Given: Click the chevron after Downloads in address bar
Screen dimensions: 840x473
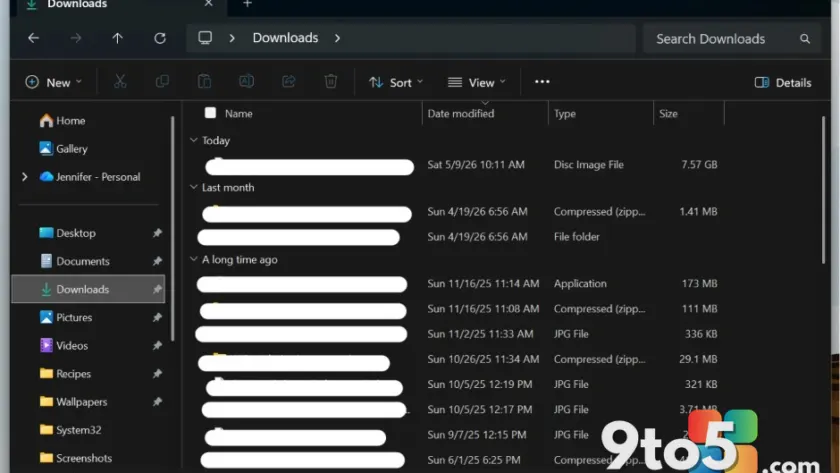Looking at the screenshot, I should click(x=337, y=38).
